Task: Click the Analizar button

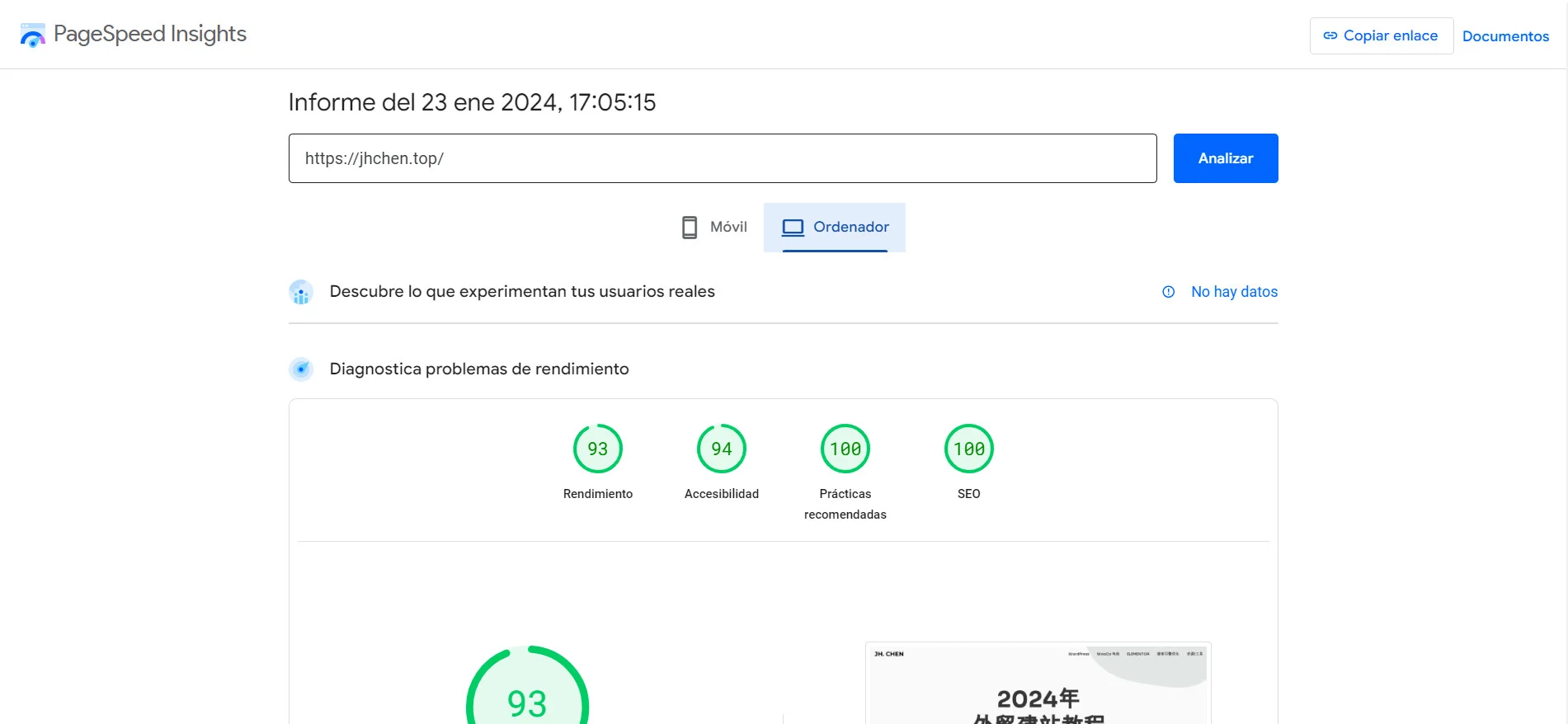Action: [x=1226, y=158]
